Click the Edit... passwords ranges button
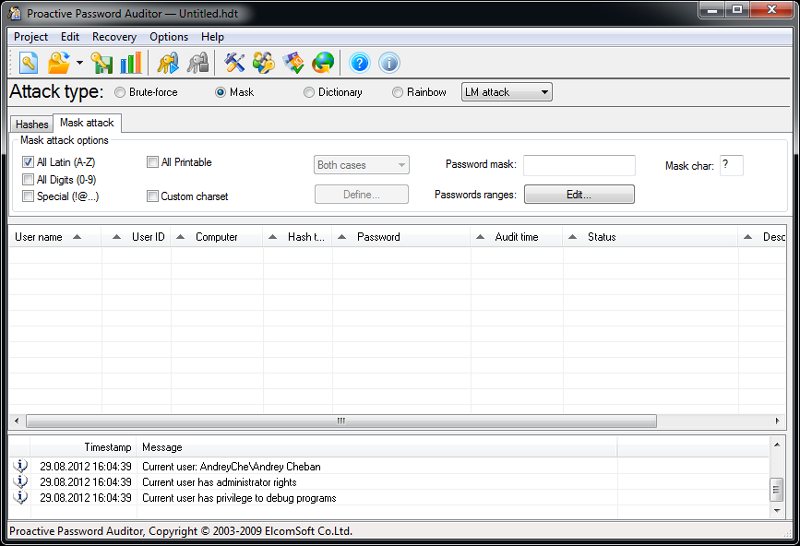 [x=579, y=194]
